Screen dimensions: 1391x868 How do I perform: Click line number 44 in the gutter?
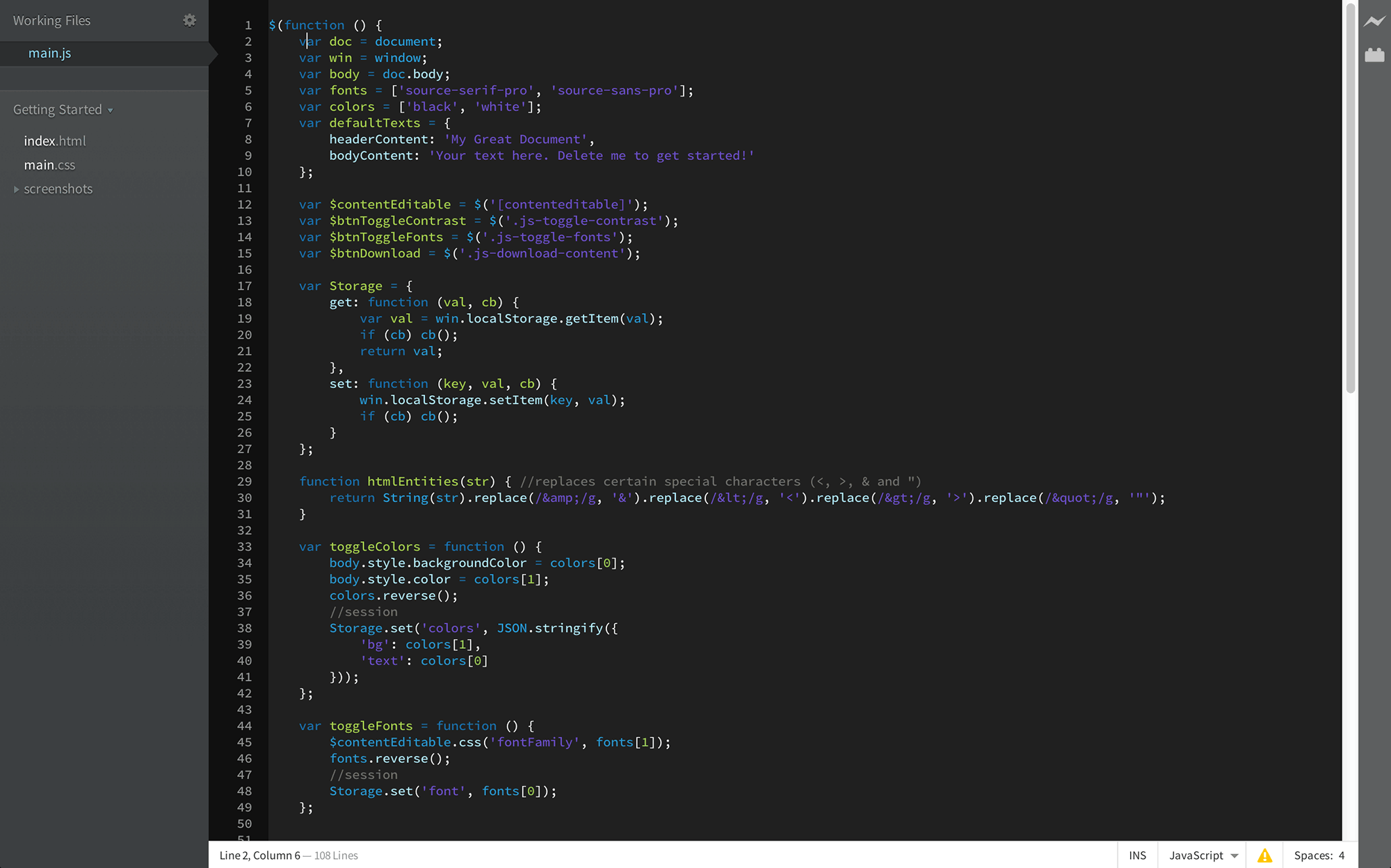[x=244, y=726]
